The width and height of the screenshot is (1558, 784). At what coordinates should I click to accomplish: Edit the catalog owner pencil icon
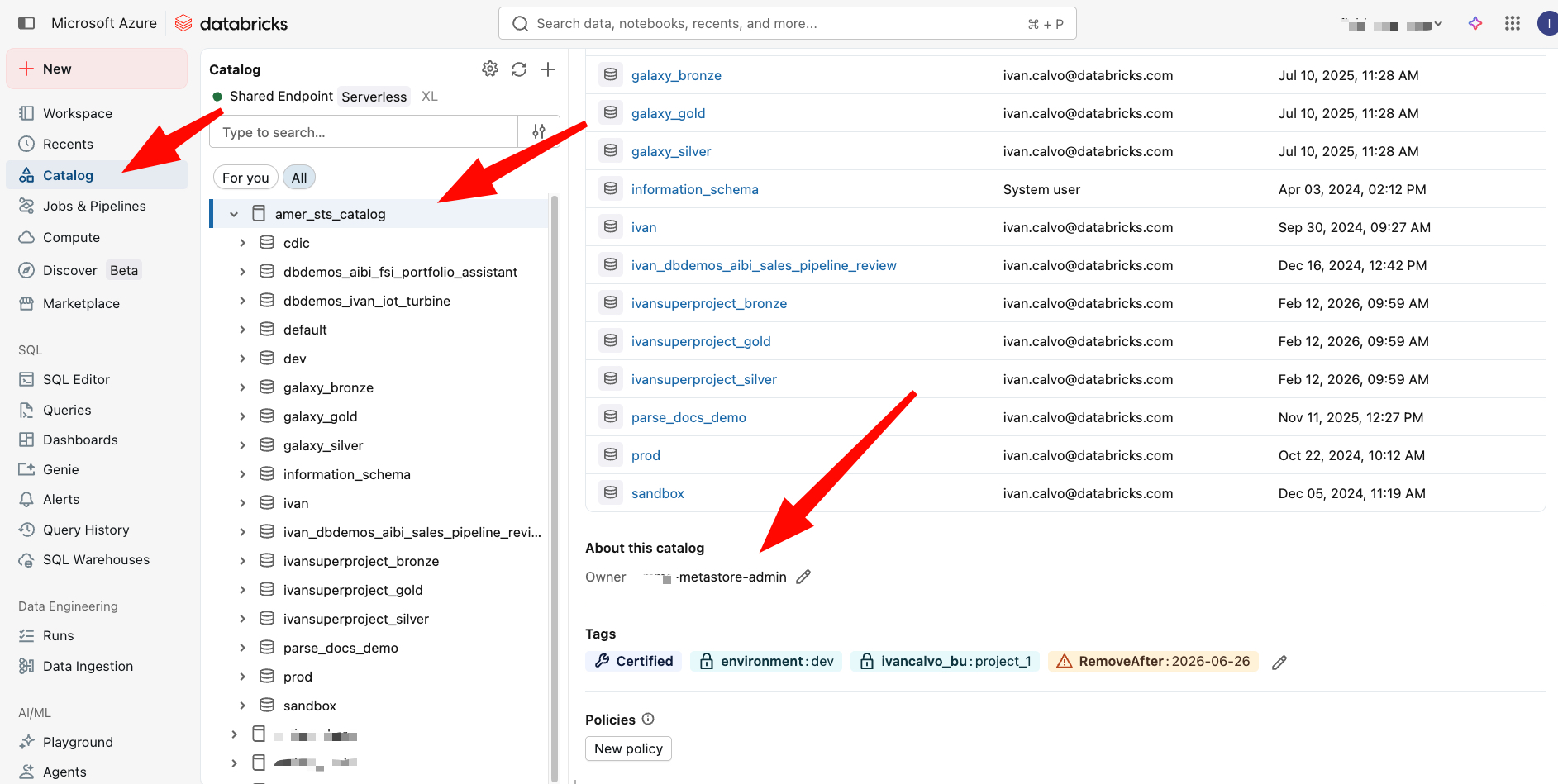(803, 577)
